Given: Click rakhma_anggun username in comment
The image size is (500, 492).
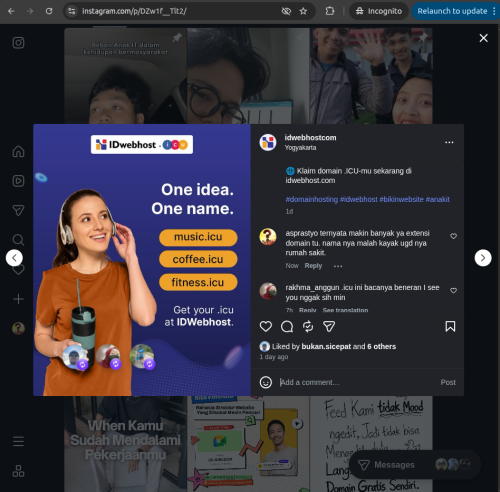Looking at the screenshot, I should (x=312, y=287).
